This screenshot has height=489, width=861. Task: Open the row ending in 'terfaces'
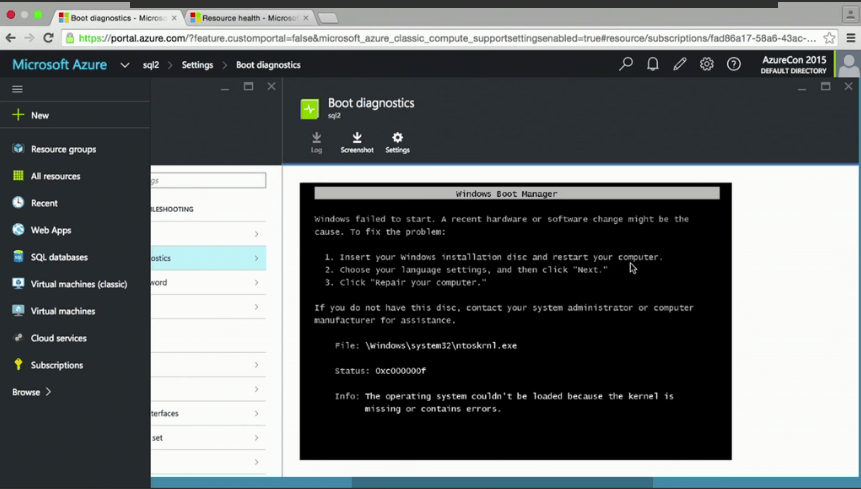[209, 413]
